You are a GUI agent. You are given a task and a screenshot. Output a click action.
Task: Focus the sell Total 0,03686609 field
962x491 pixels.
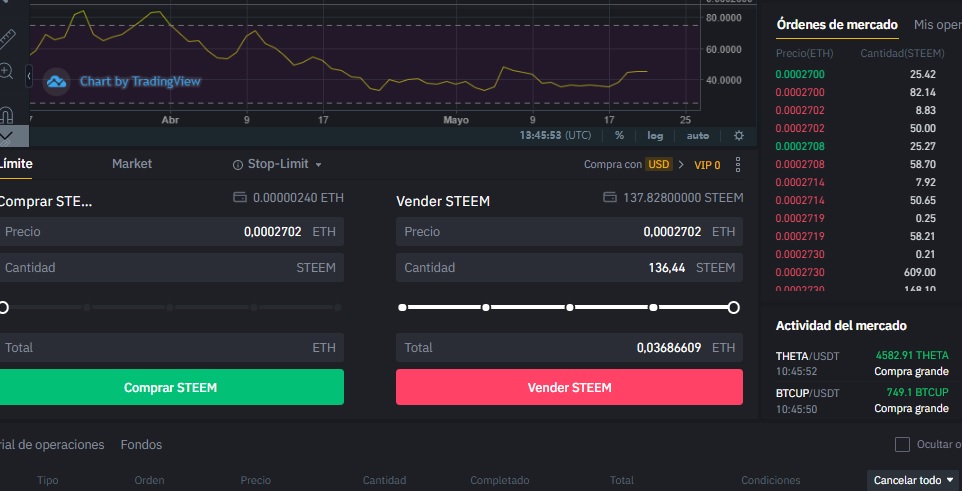pyautogui.click(x=569, y=347)
